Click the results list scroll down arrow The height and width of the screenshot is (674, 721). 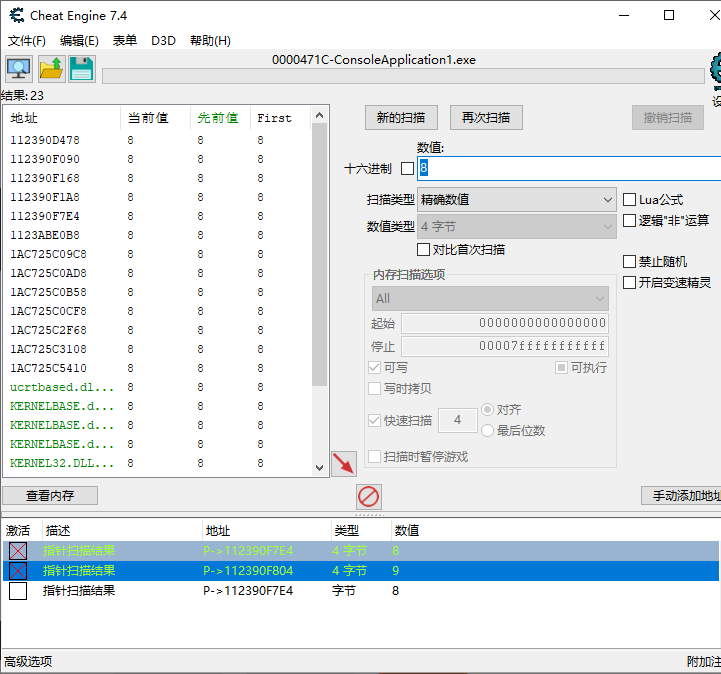click(320, 468)
